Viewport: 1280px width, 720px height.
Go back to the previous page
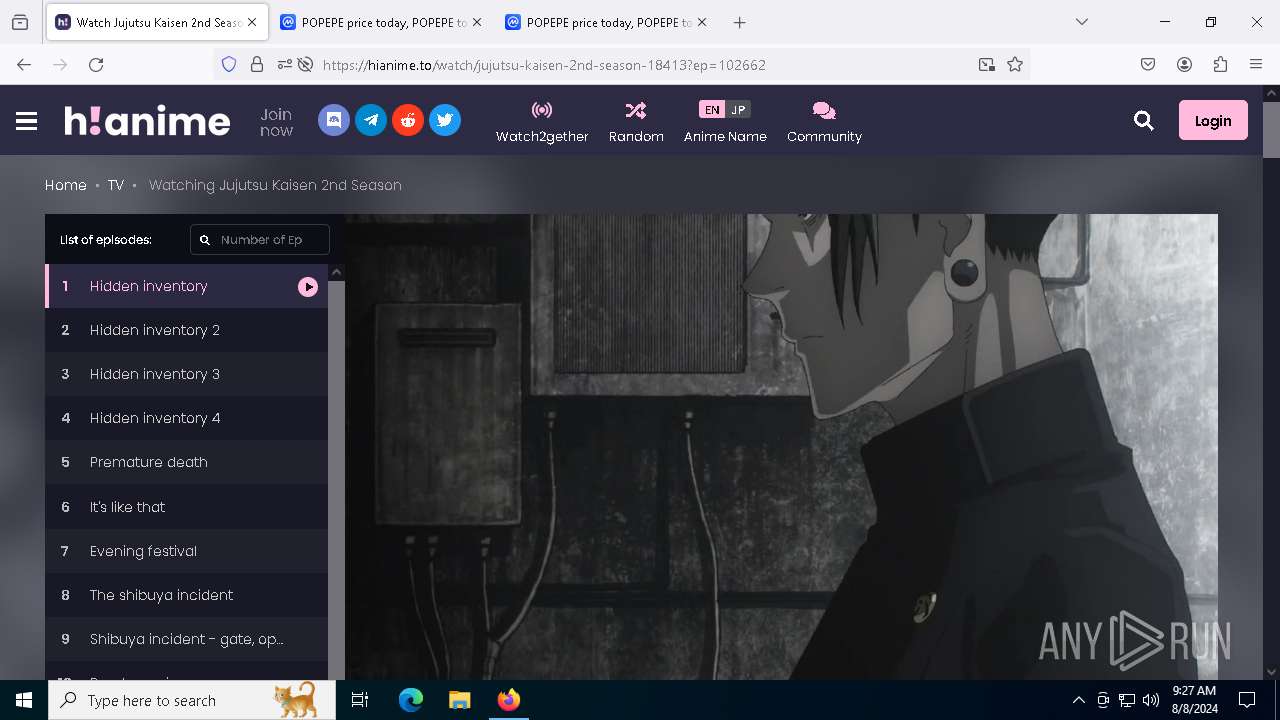24,64
